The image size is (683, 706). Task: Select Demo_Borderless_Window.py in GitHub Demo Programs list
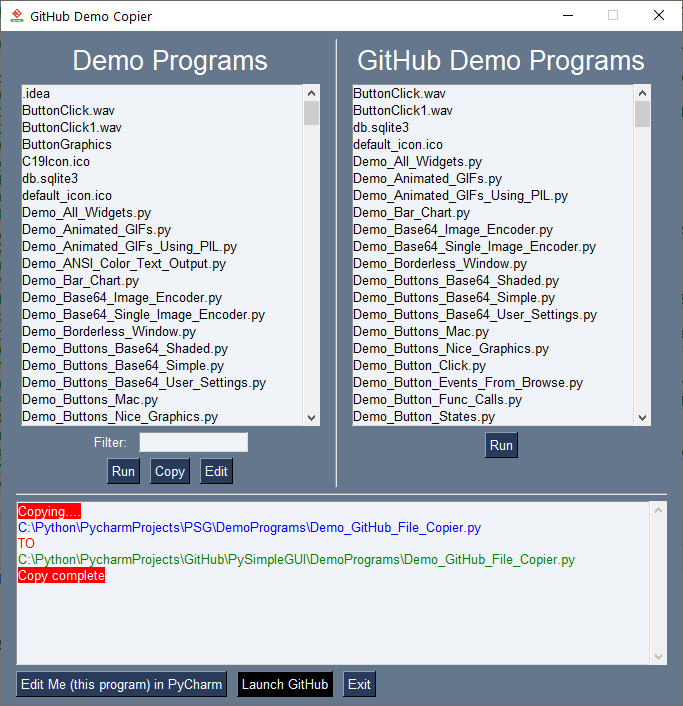pyautogui.click(x=493, y=264)
